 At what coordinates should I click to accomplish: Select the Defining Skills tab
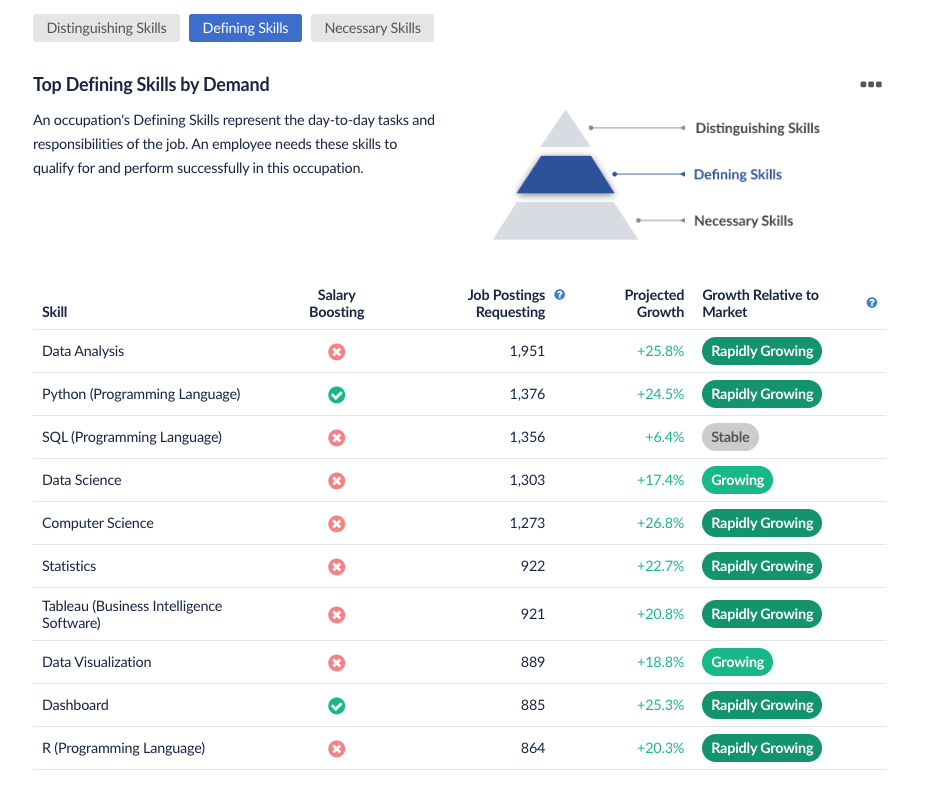pos(245,28)
